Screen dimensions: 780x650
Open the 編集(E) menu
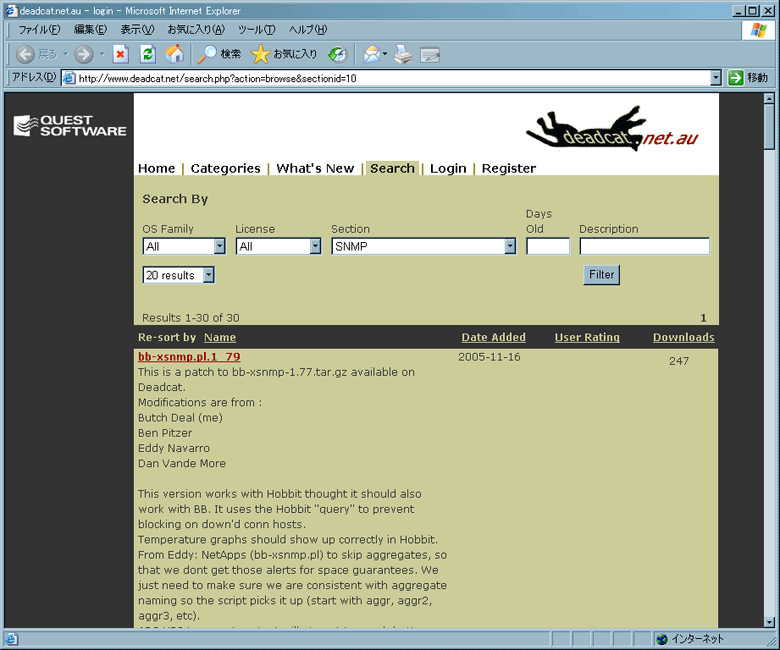91,30
